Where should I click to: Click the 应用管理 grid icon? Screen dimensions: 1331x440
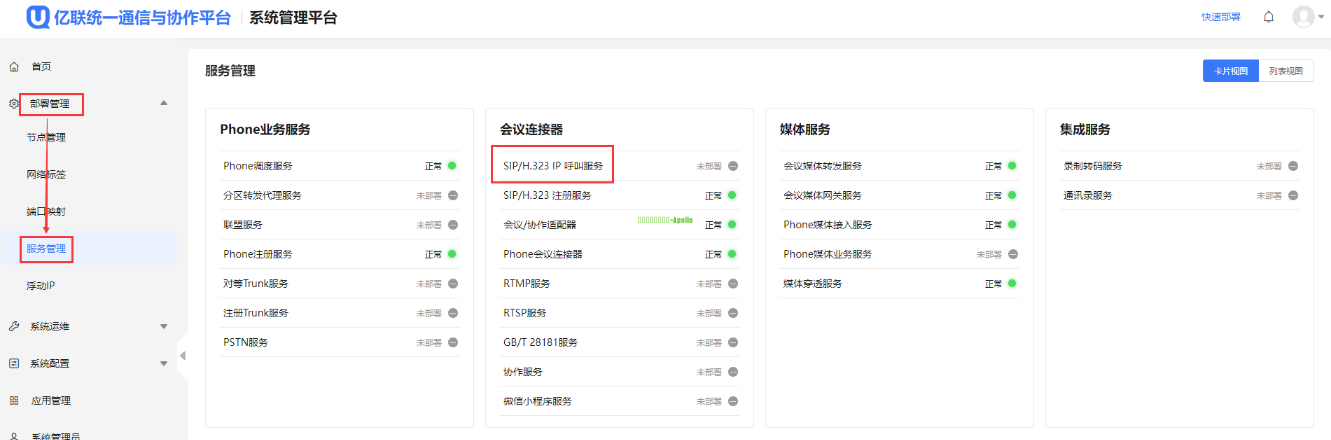point(14,400)
